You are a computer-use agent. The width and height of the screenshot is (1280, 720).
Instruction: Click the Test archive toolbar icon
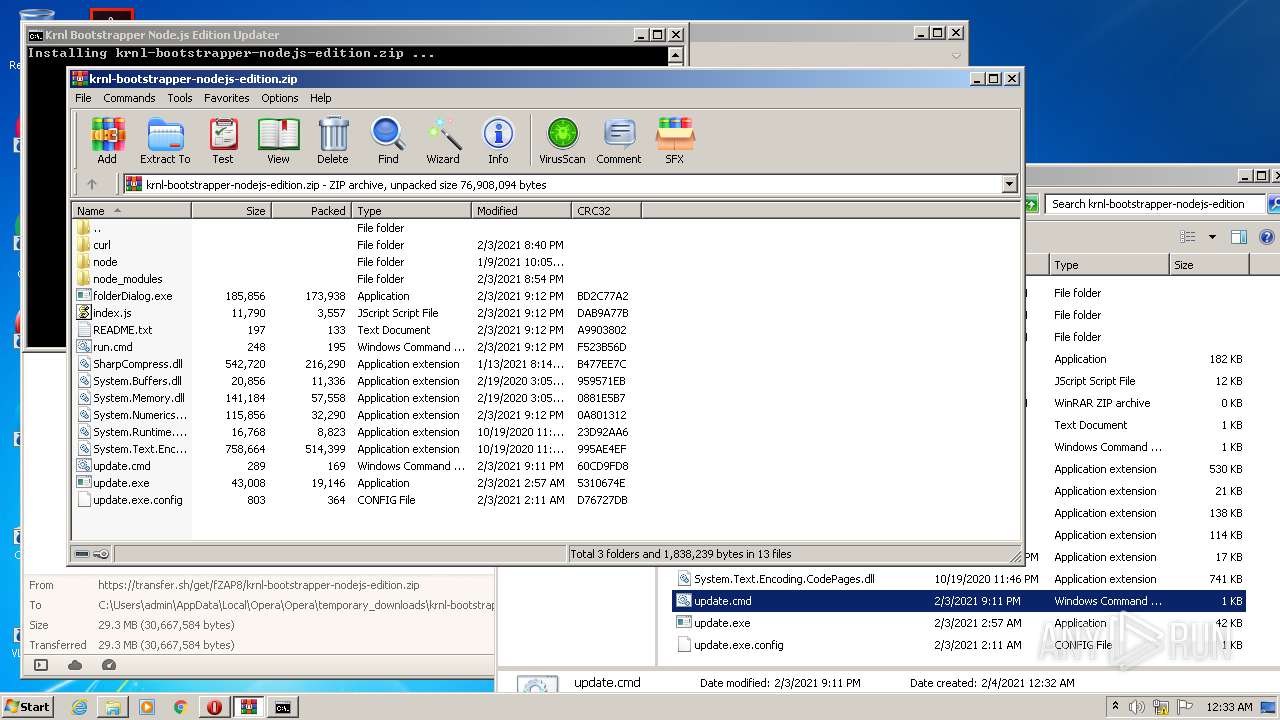[x=223, y=141]
